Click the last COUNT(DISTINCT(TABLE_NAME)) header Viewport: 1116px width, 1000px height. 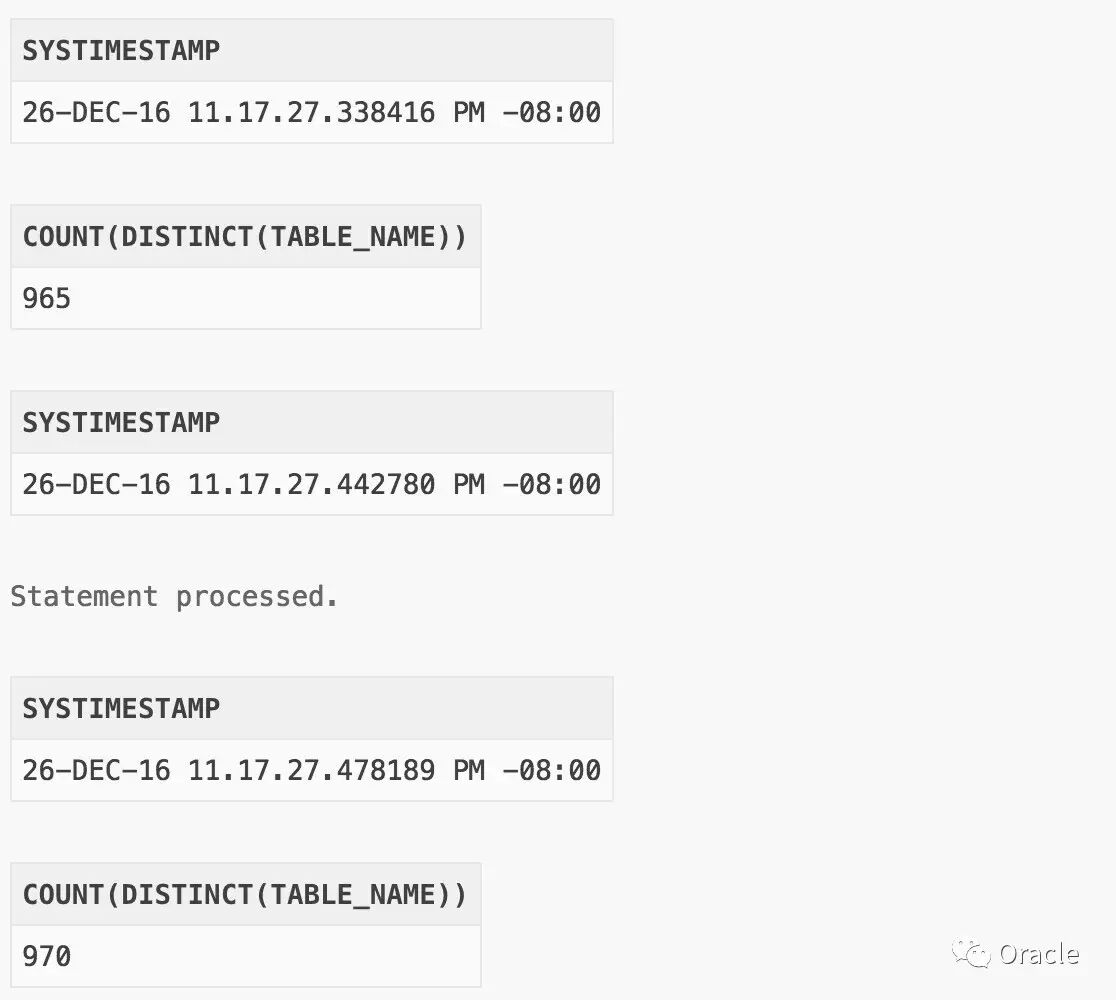[245, 895]
